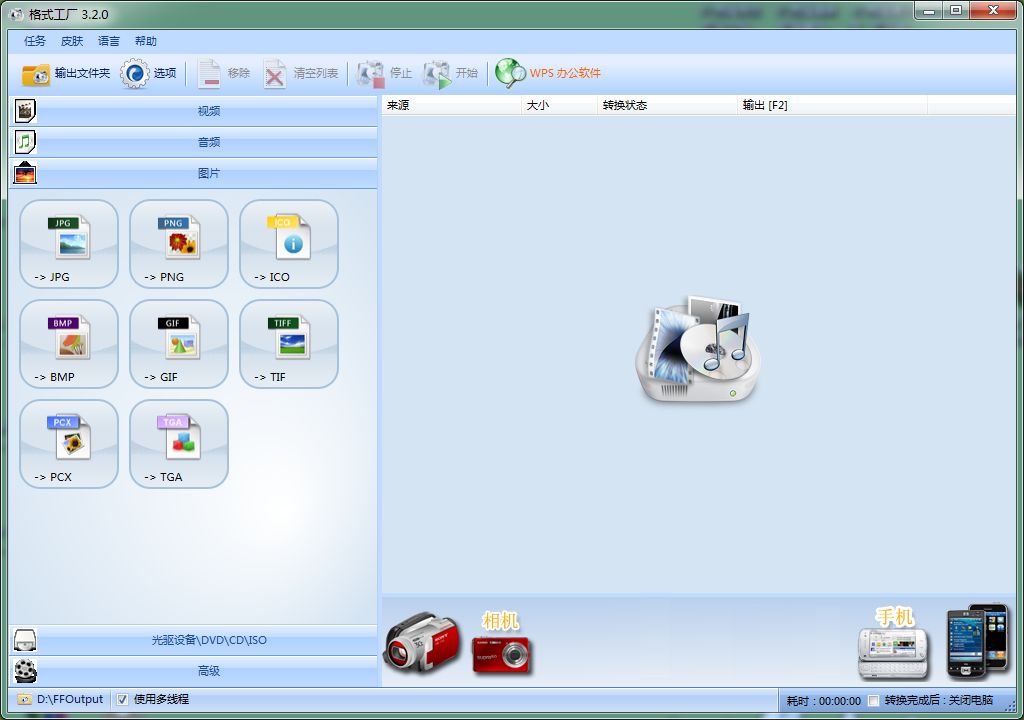
Task: Open the 语言 menu
Action: click(108, 41)
